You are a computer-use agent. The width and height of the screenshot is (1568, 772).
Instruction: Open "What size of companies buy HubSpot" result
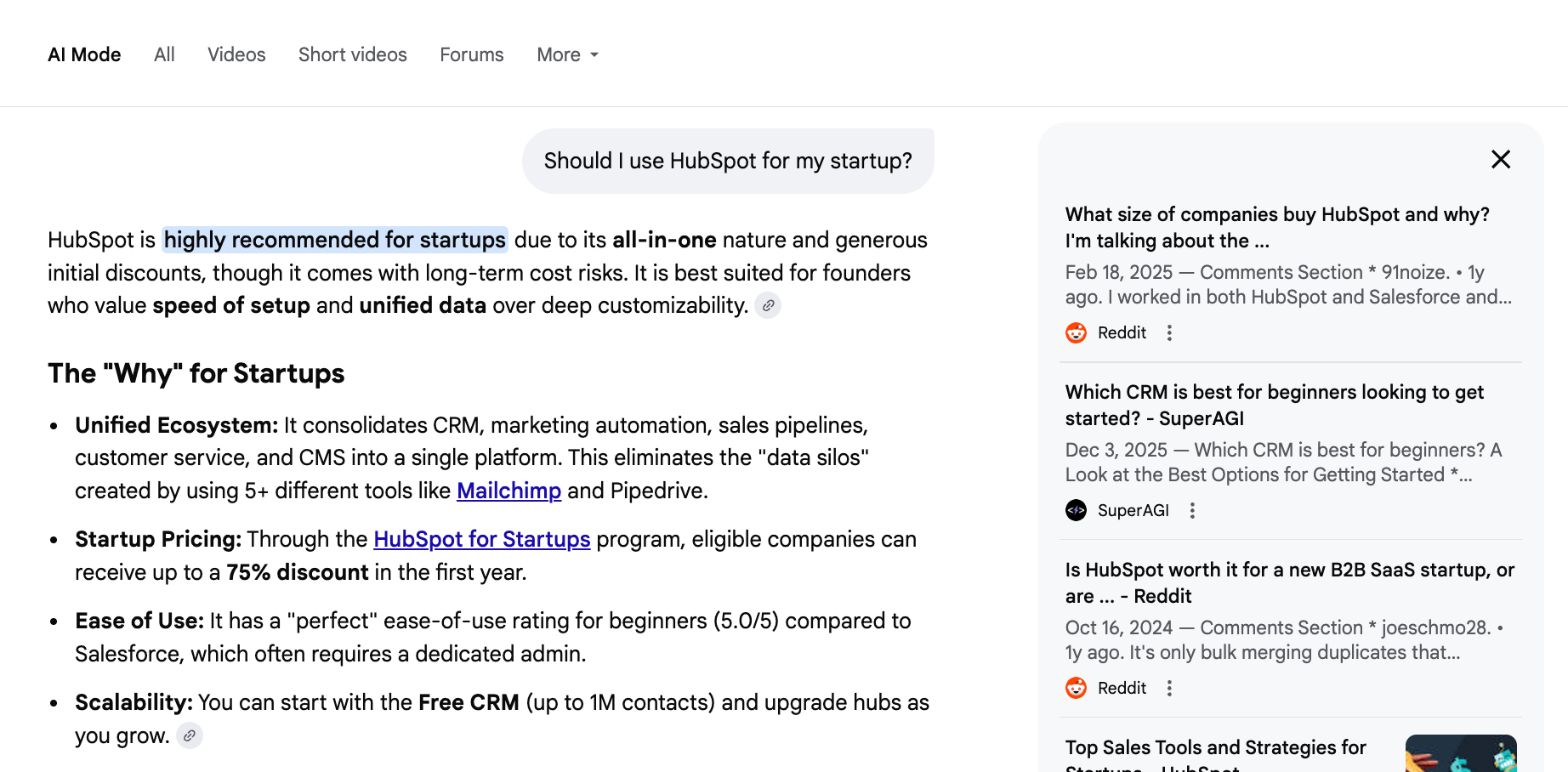coord(1277,227)
